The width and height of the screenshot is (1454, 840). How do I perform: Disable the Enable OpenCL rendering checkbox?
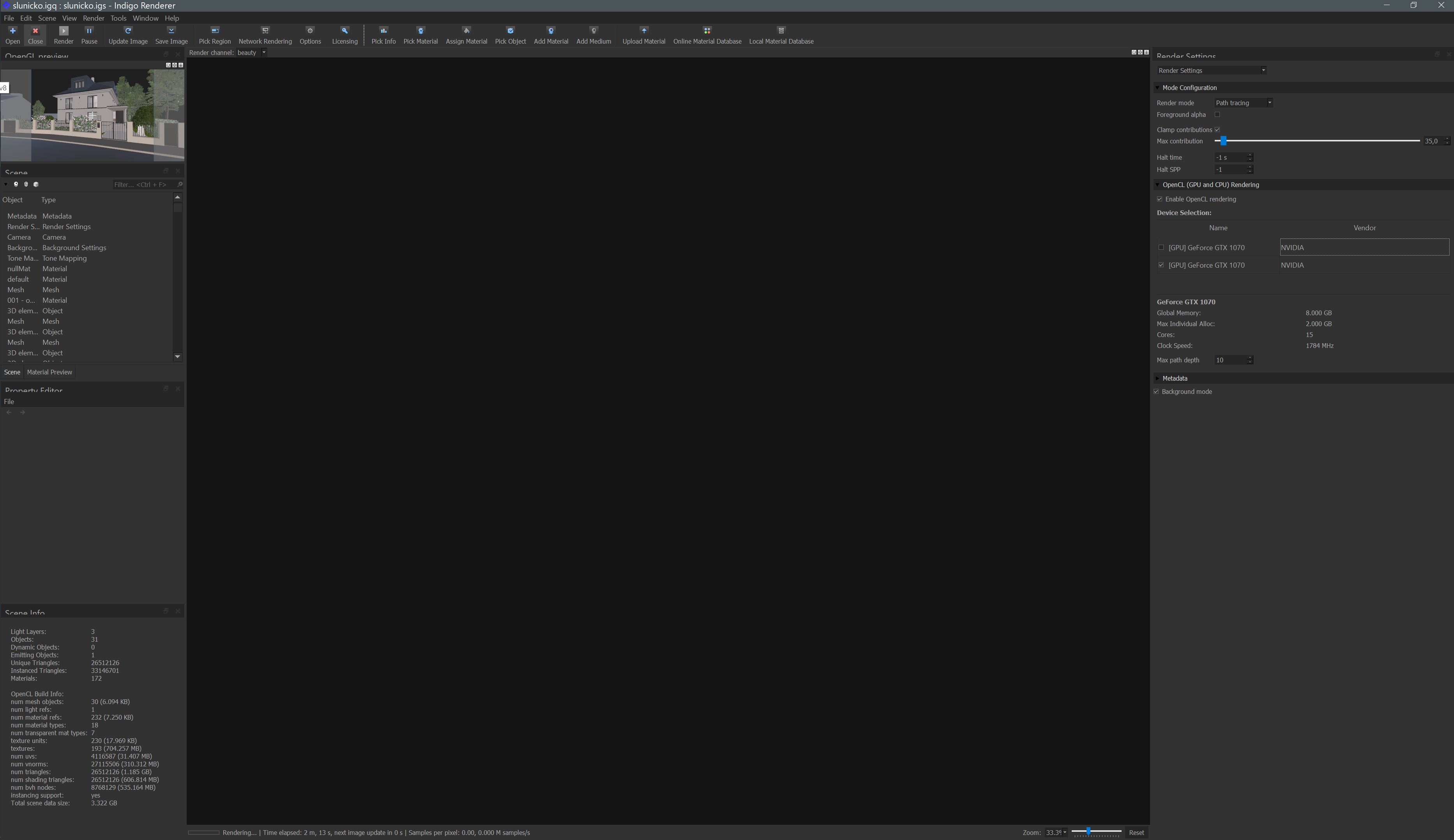tap(1160, 199)
